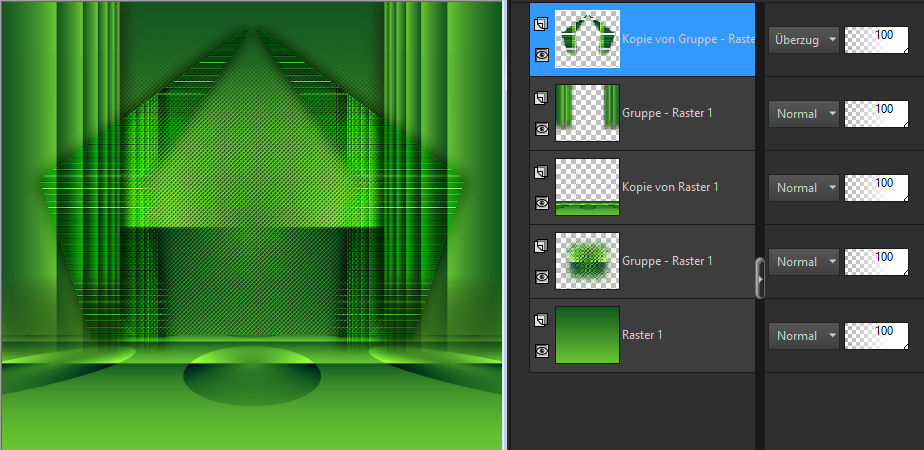Click layer type icon of Kopie von Gruppe layer
The width and height of the screenshot is (924, 450).
point(541,24)
